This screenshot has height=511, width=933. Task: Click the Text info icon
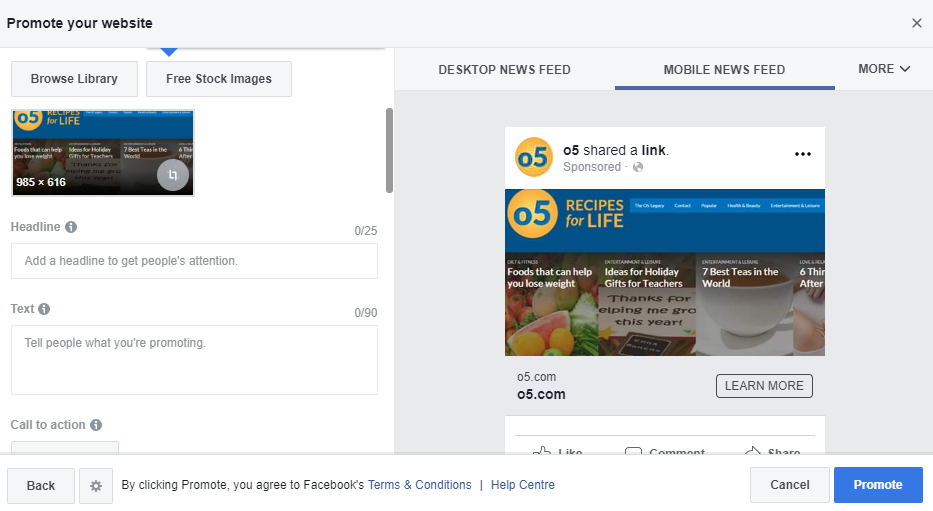tap(44, 309)
